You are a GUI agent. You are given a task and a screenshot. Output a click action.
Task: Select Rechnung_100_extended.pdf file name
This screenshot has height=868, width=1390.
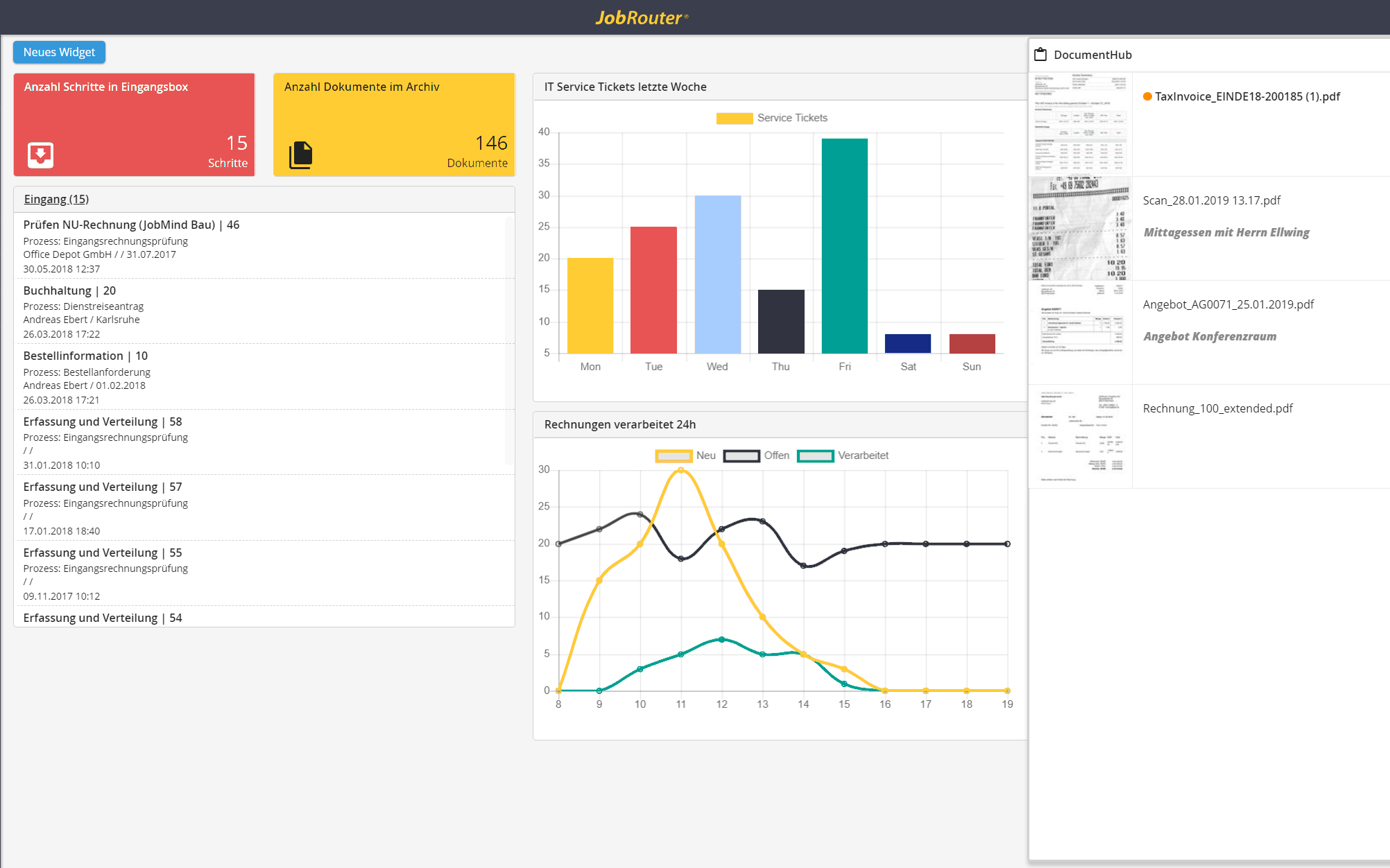coord(1218,408)
